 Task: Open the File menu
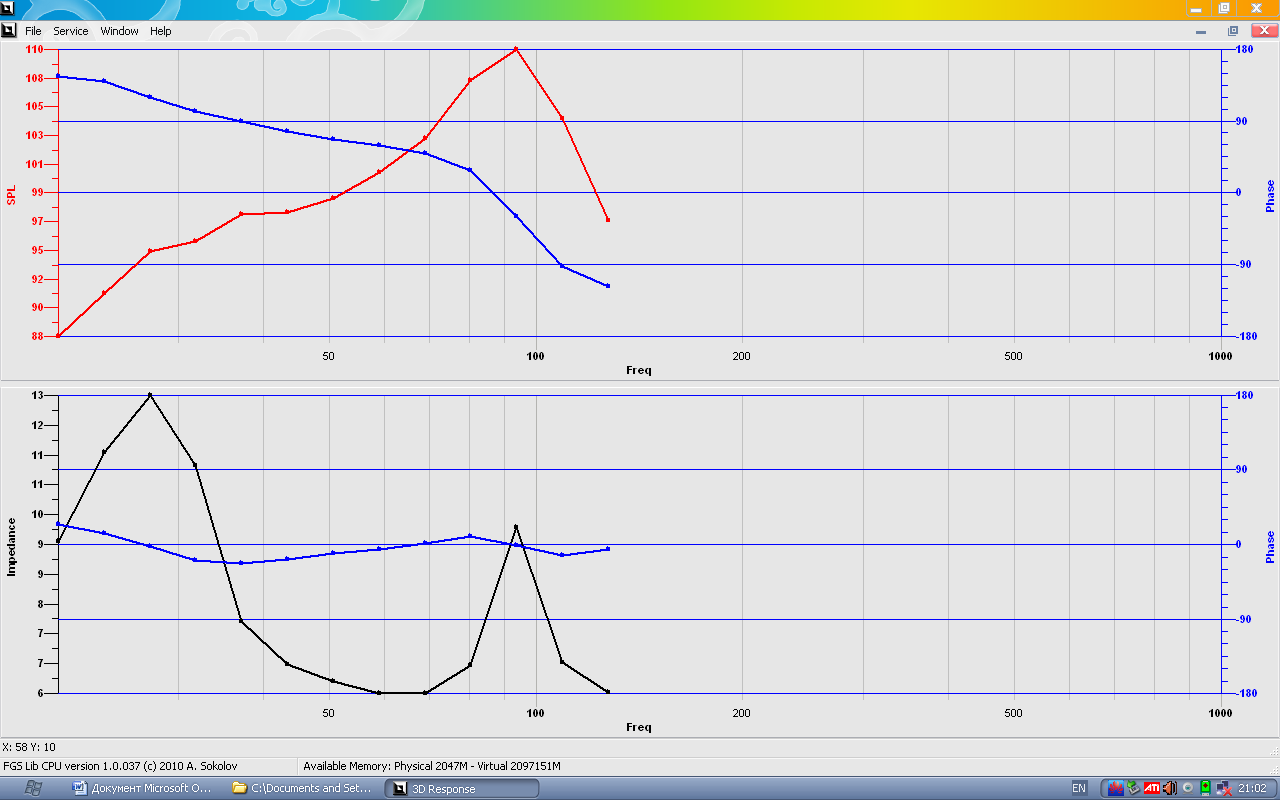point(33,31)
